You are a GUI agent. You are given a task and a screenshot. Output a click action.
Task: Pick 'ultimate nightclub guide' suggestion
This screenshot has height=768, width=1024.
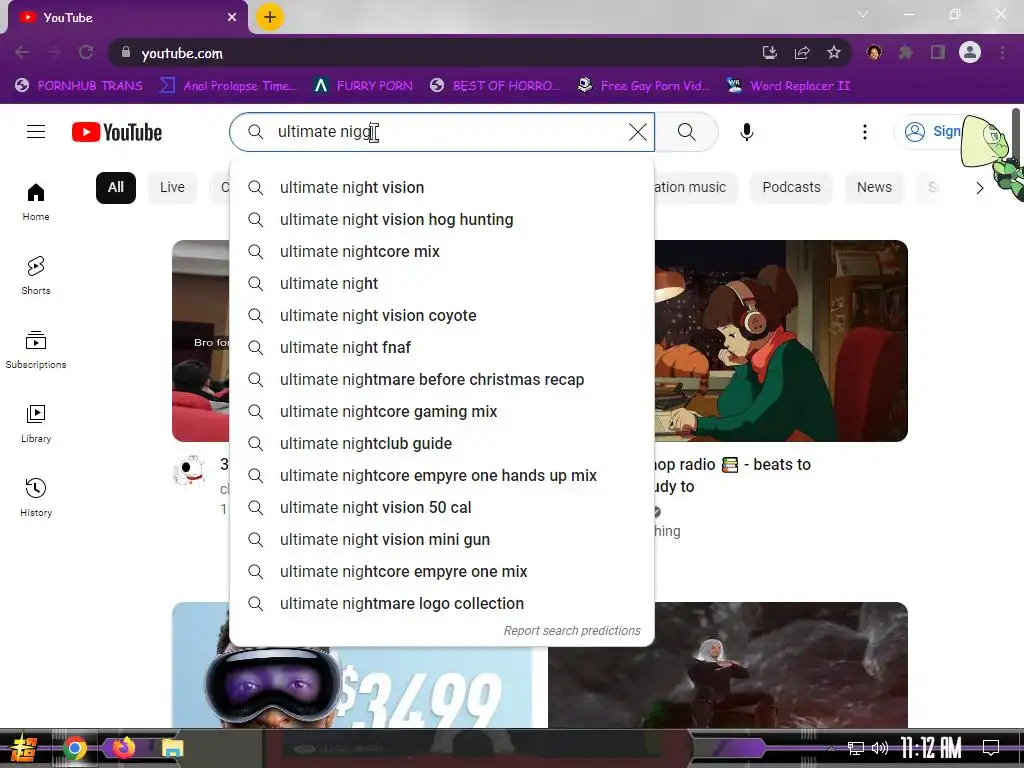442,443
